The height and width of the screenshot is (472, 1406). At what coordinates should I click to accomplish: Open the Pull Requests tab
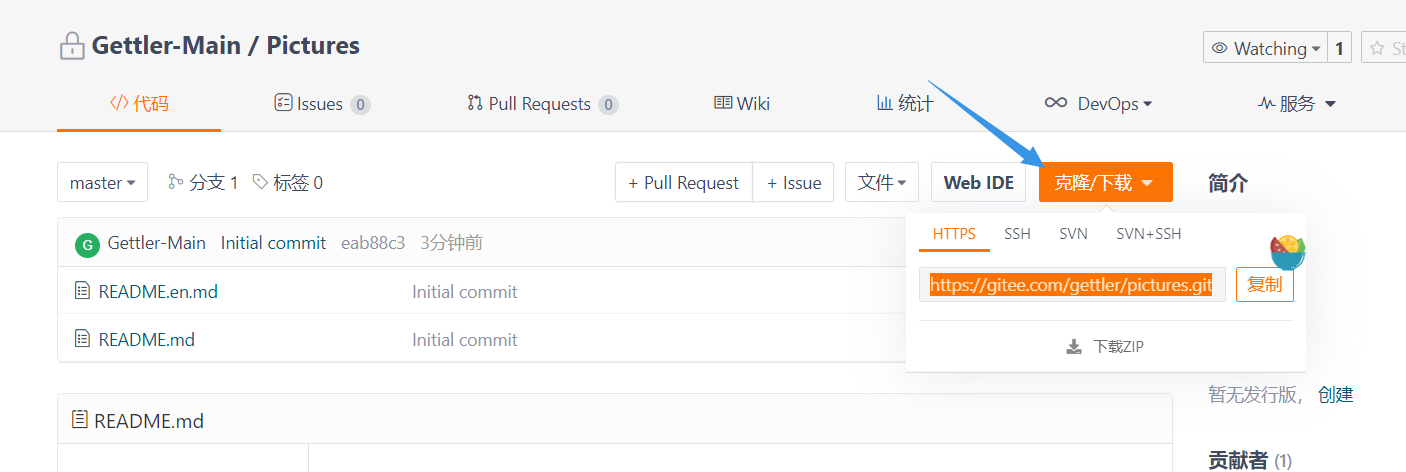point(542,103)
